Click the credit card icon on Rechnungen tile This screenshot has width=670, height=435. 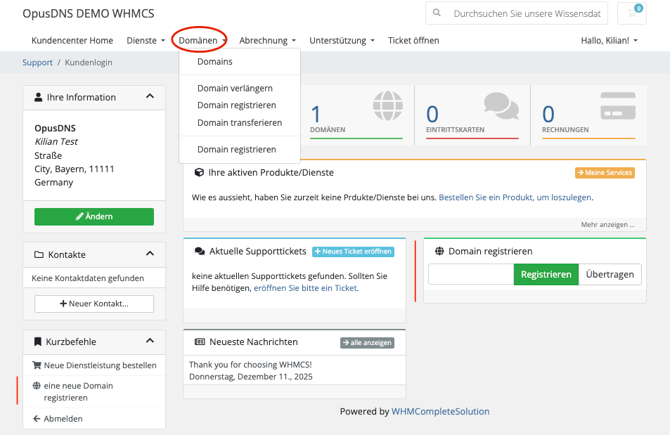[x=618, y=106]
